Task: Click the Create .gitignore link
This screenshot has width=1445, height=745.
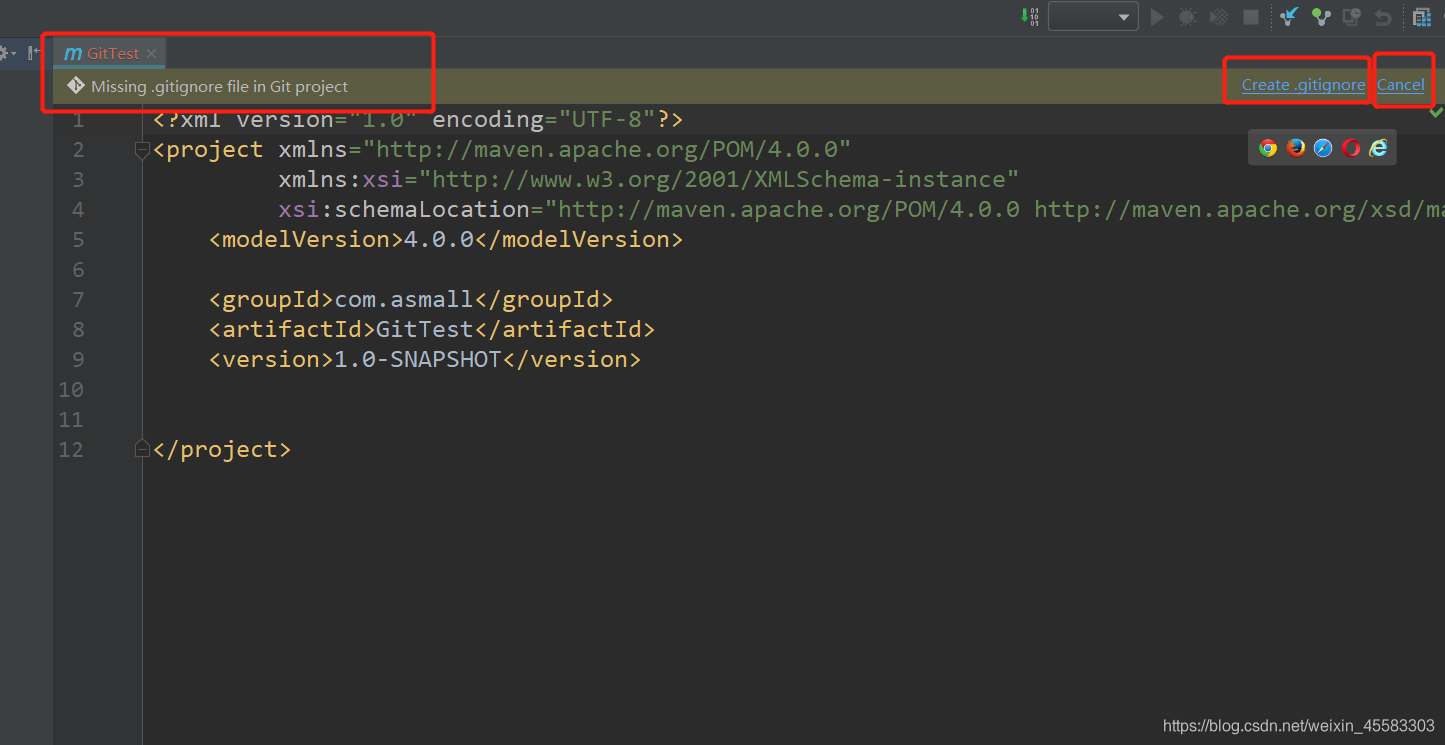Action: point(1303,85)
